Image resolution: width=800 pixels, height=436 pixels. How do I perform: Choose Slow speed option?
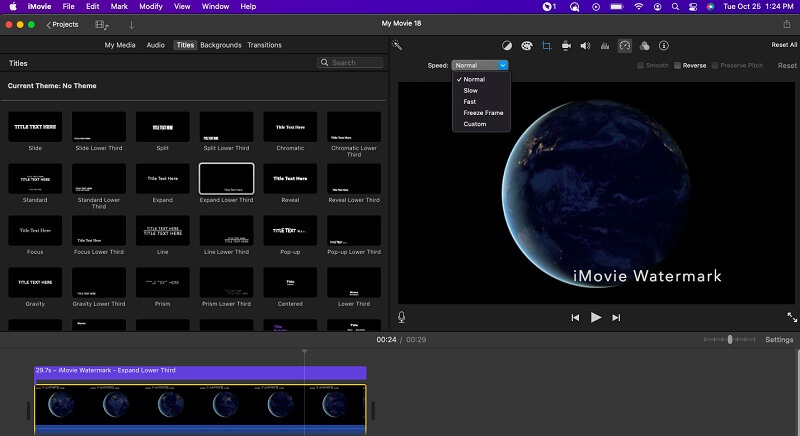(x=481, y=91)
